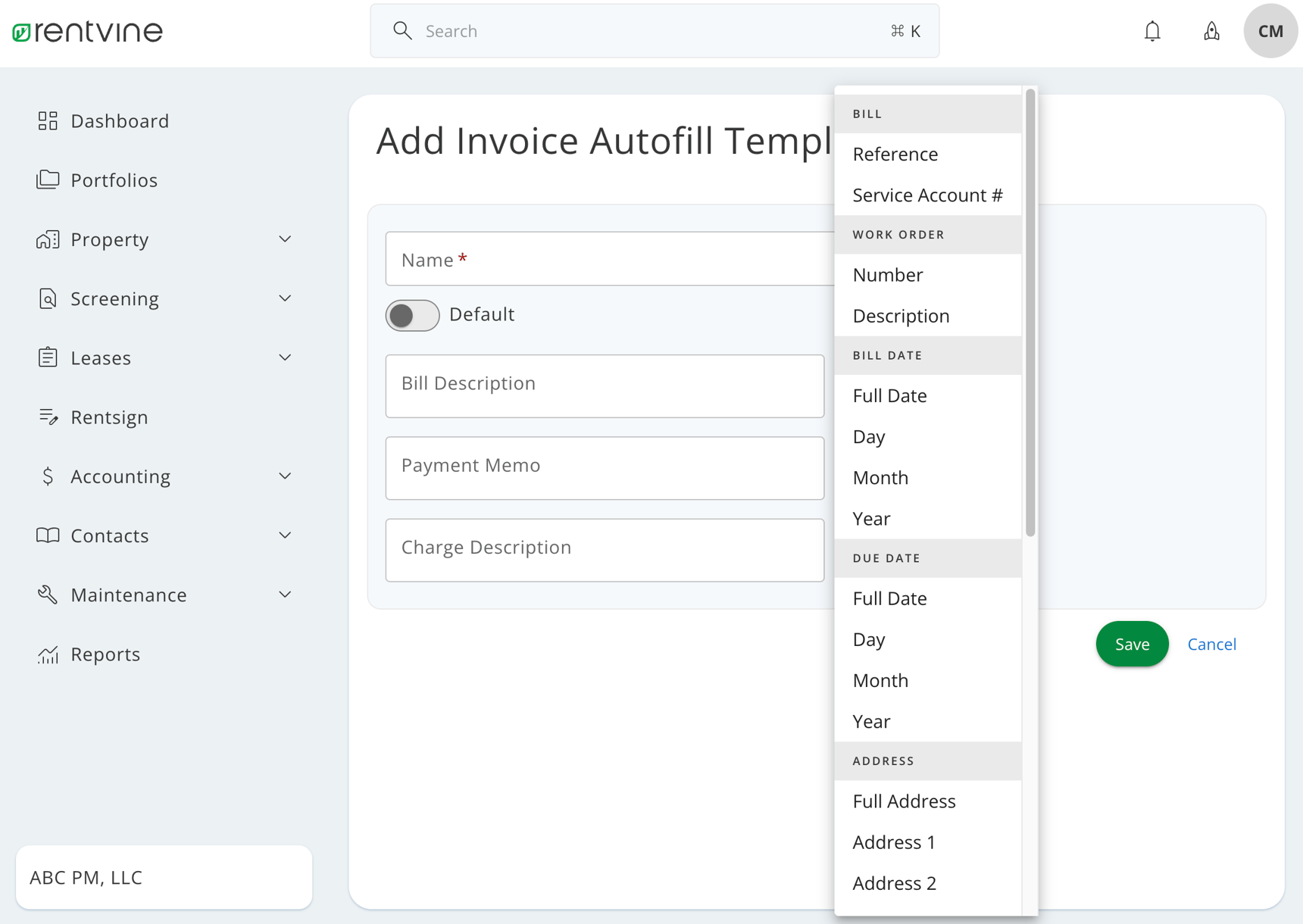The width and height of the screenshot is (1303, 924).
Task: Click the search magnifier icon
Action: pos(402,30)
